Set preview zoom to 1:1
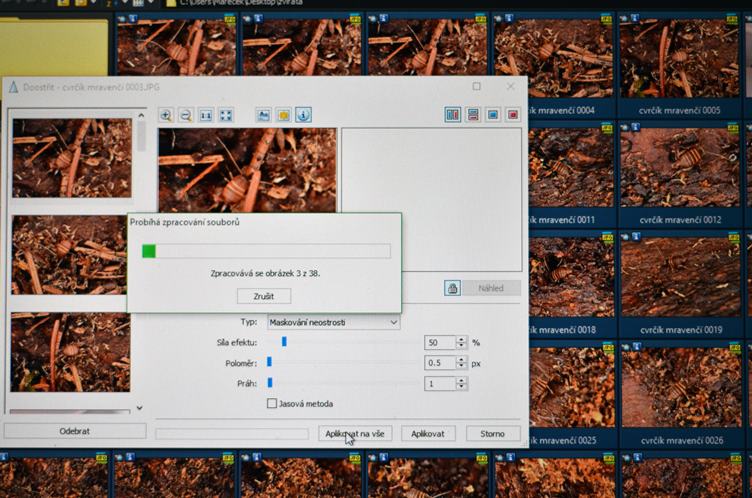 [206, 115]
